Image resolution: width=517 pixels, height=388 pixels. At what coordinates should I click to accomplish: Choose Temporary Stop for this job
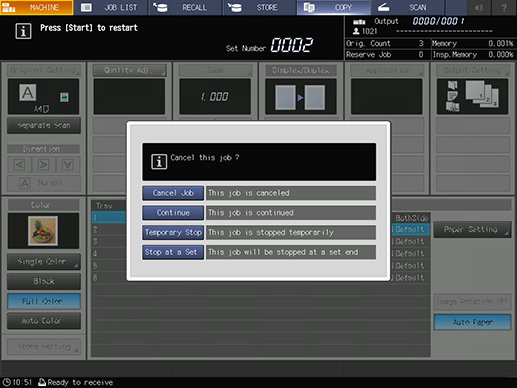click(173, 232)
